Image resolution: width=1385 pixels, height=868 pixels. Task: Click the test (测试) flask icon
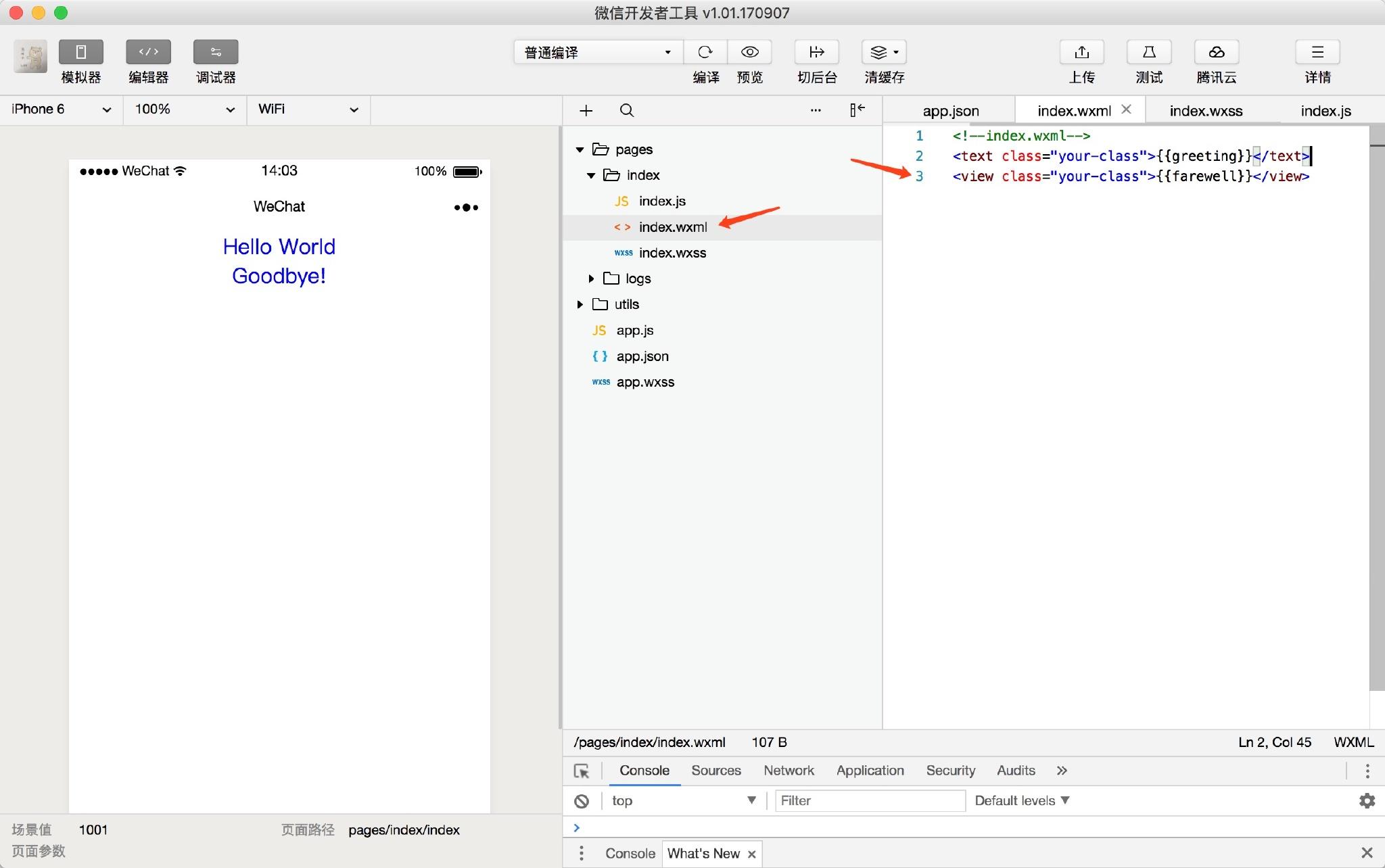tap(1149, 52)
